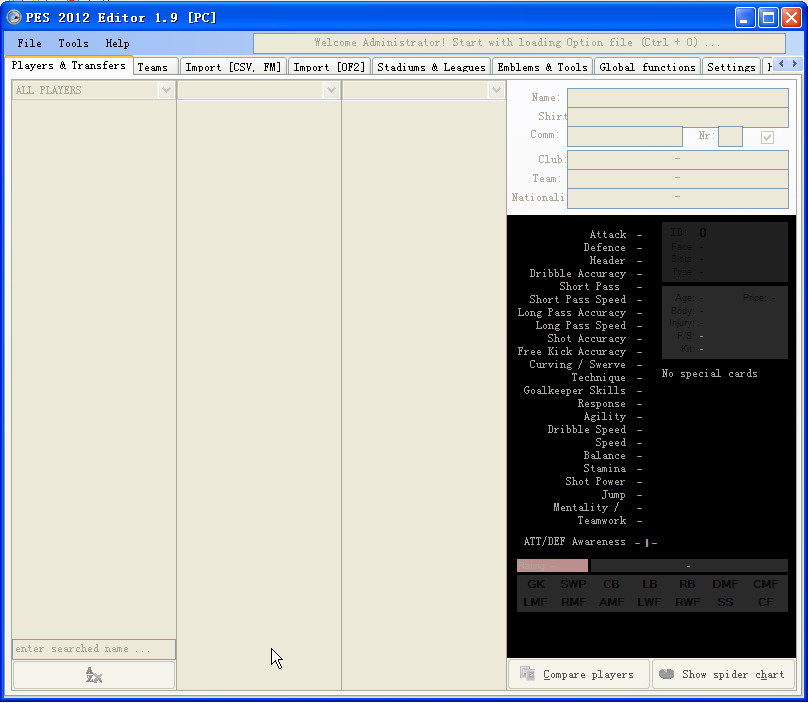Screen dimensions: 808x703
Task: Click the GK position label
Action: pyautogui.click(x=536, y=584)
